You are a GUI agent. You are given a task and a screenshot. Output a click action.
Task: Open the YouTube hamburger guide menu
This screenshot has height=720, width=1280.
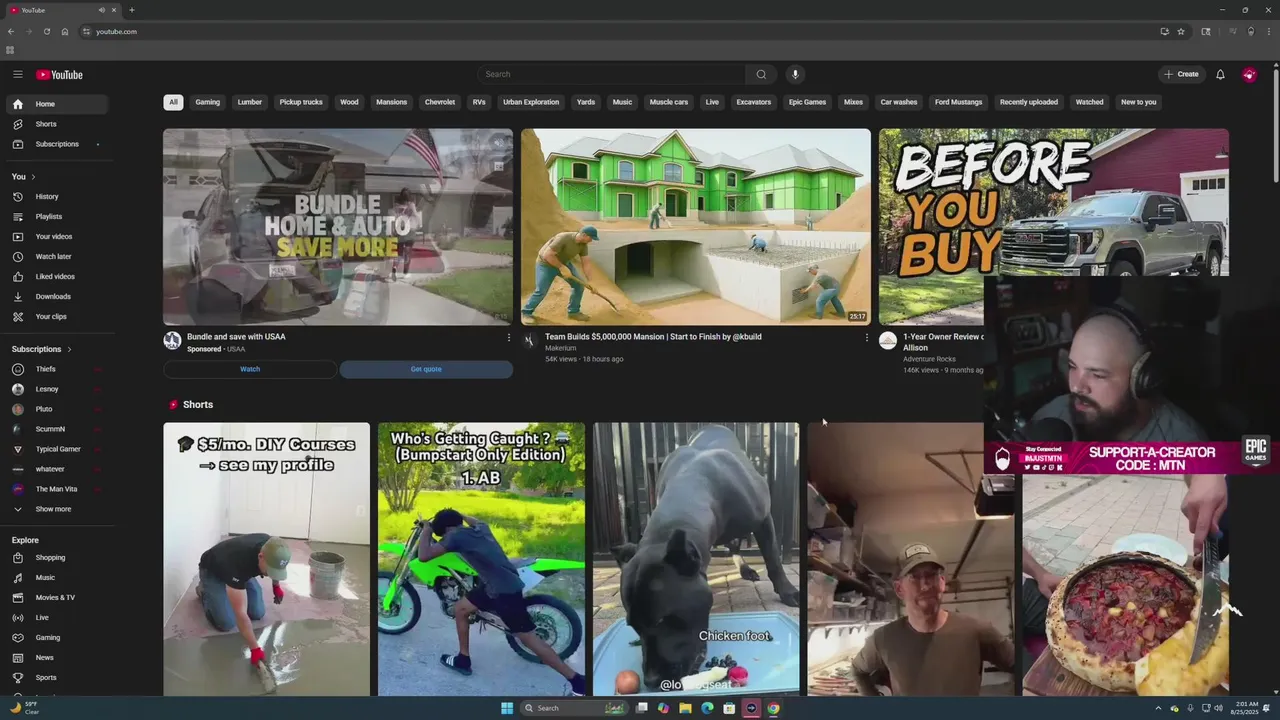point(18,74)
